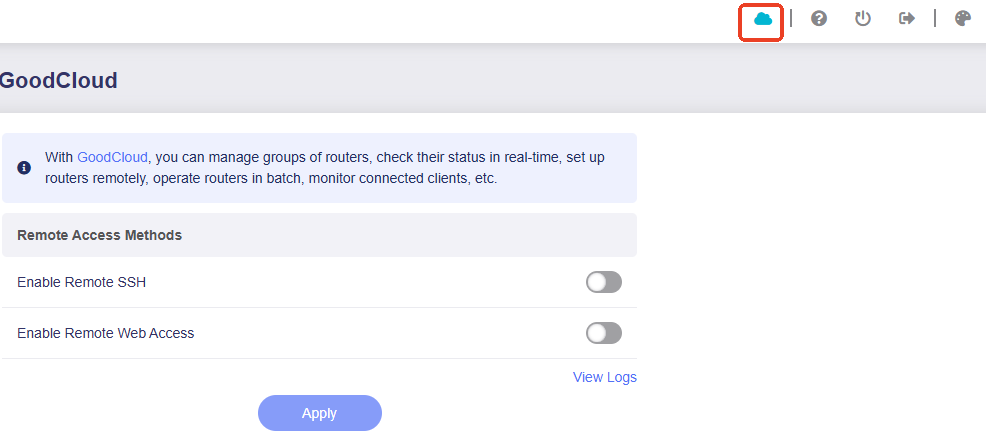The width and height of the screenshot is (986, 438).
Task: Click the Enable Remote Web Access label text
Action: (106, 333)
